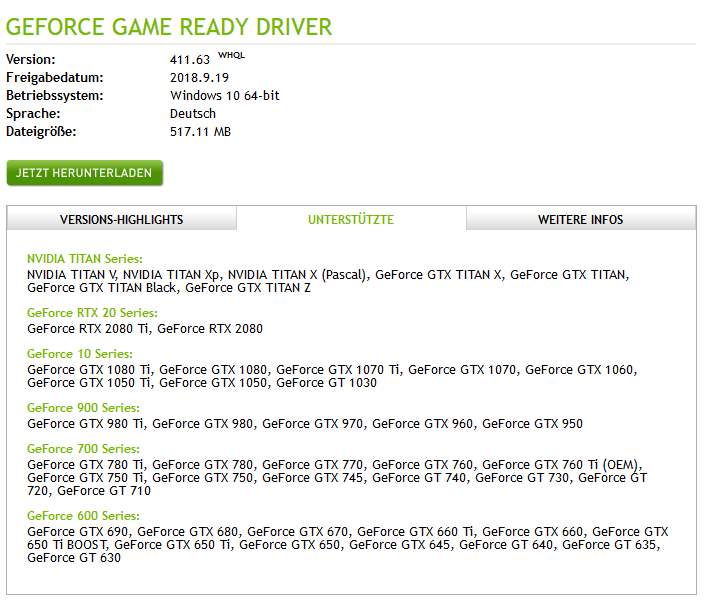Screen dimensions: 717x611
Task: Click GeForce GT 640 text
Action: point(506,545)
